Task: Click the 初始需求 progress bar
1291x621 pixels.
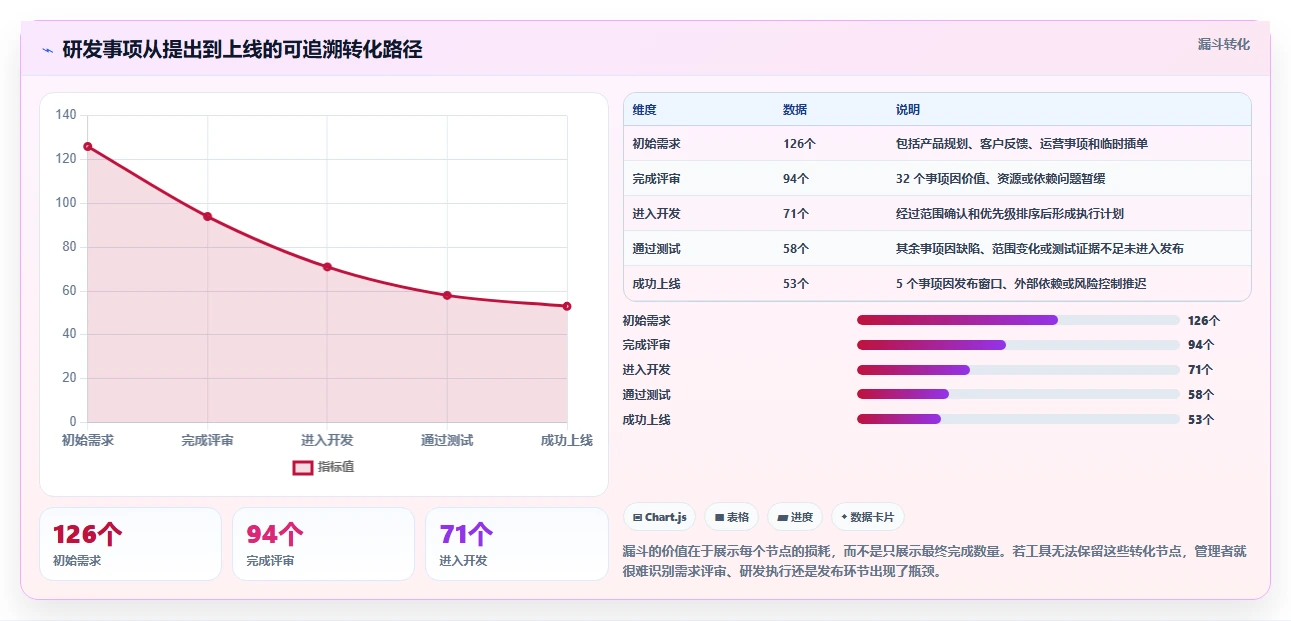Action: click(x=1018, y=320)
